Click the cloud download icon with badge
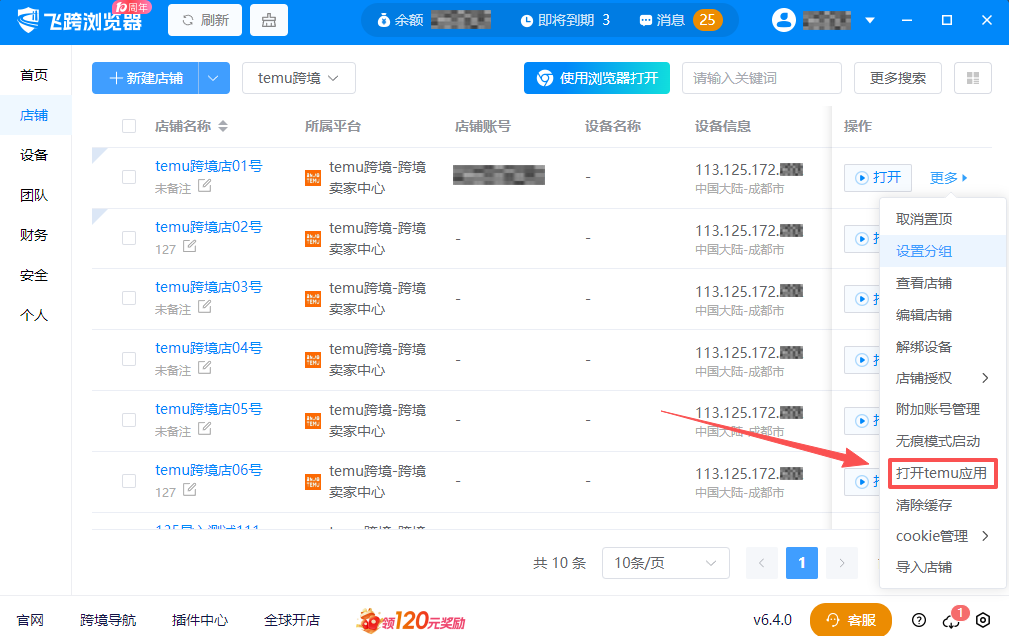 click(951, 620)
